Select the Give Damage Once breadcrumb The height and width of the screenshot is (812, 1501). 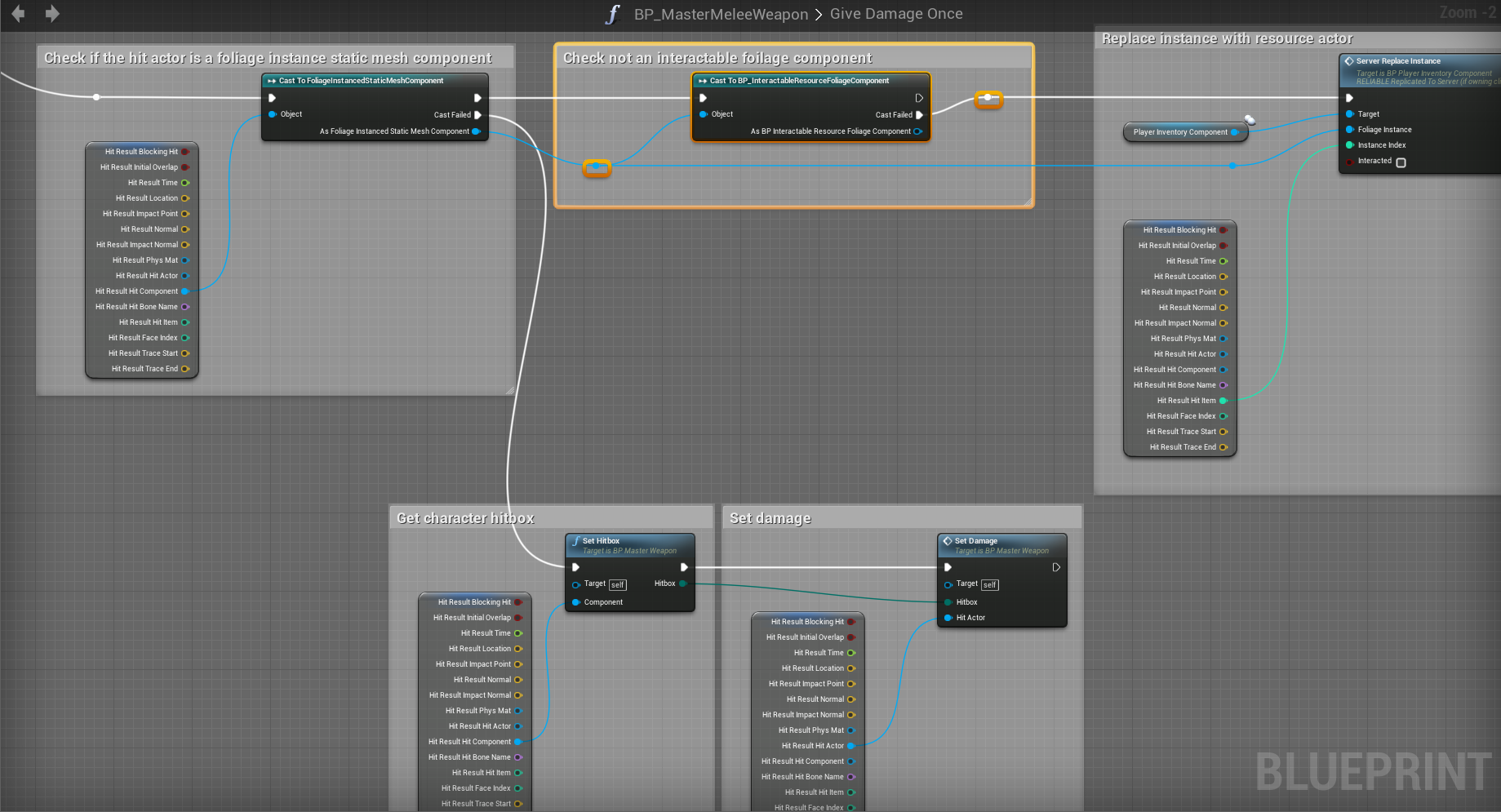tap(896, 14)
